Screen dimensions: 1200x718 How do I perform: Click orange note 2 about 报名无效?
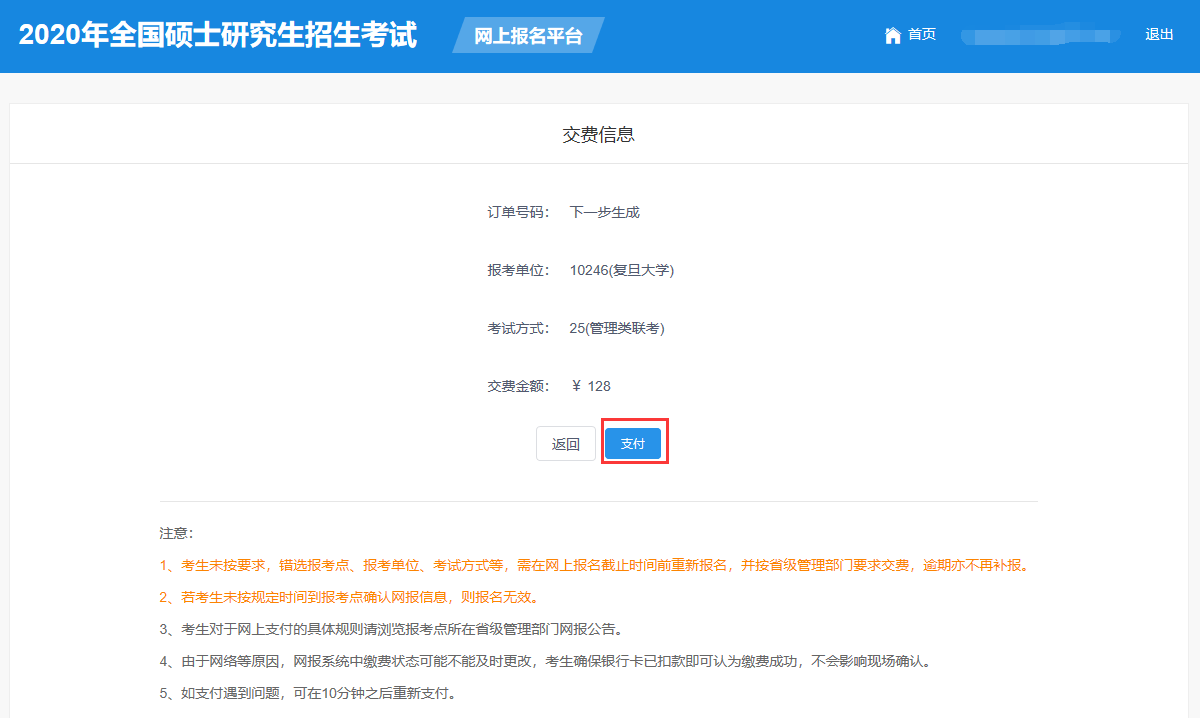(349, 597)
